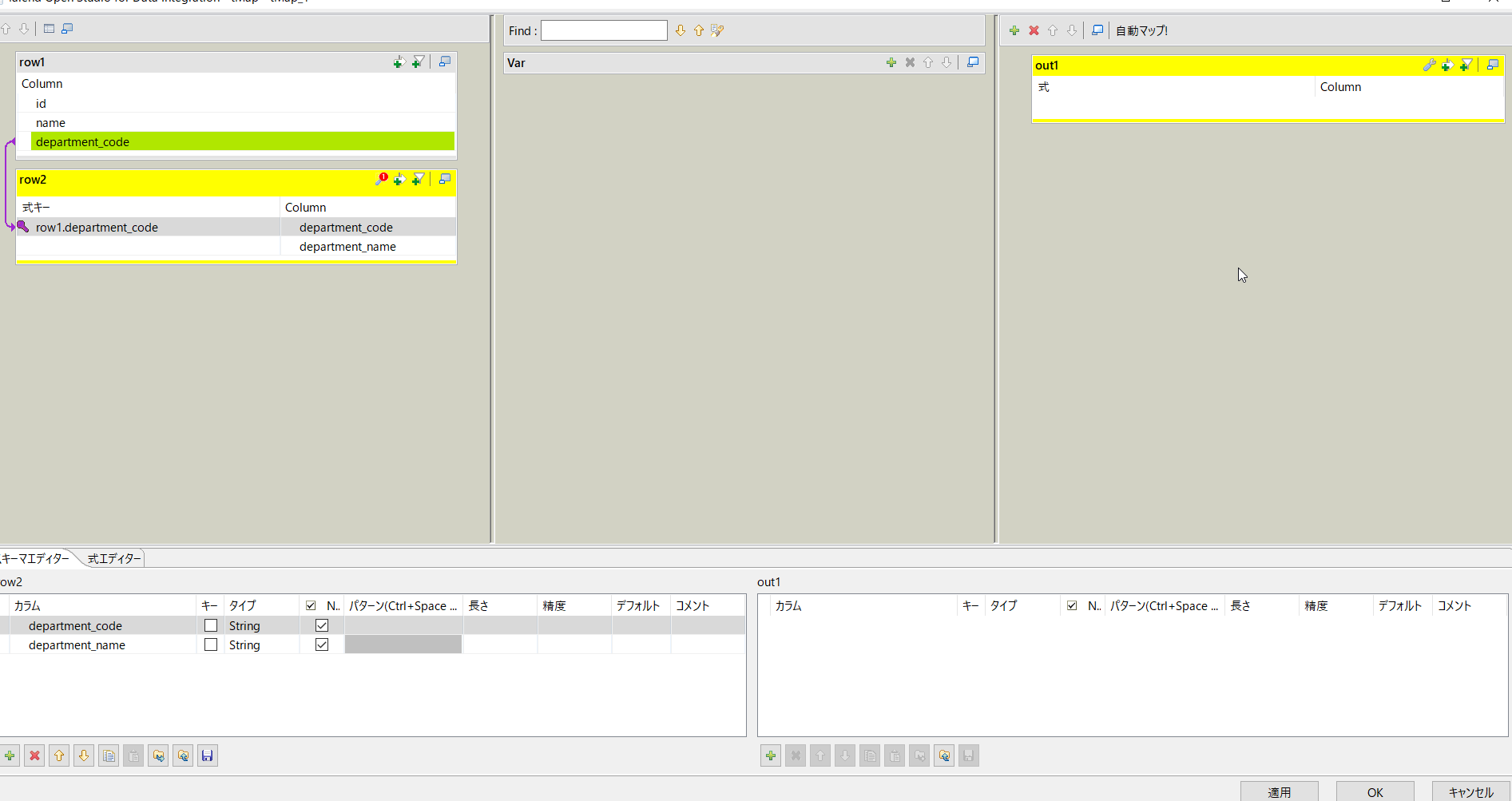Click the 適用 apply button
The height and width of the screenshot is (801, 1512).
(1279, 792)
